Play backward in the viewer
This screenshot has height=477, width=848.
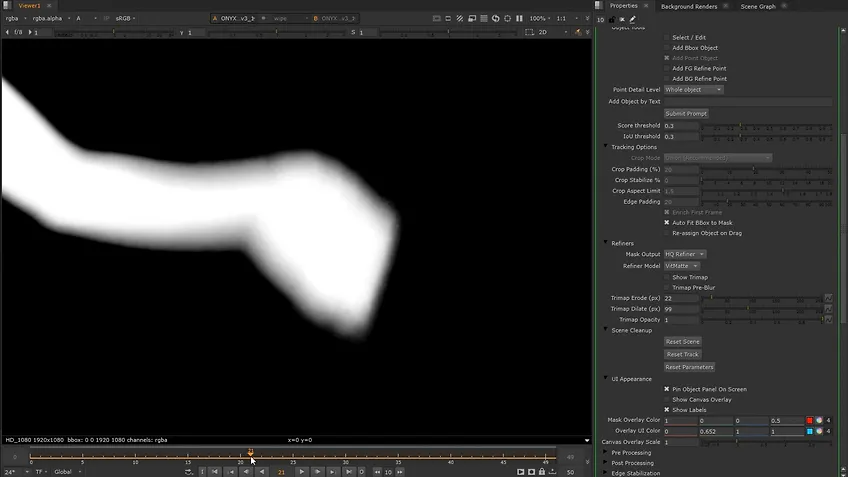coord(262,472)
